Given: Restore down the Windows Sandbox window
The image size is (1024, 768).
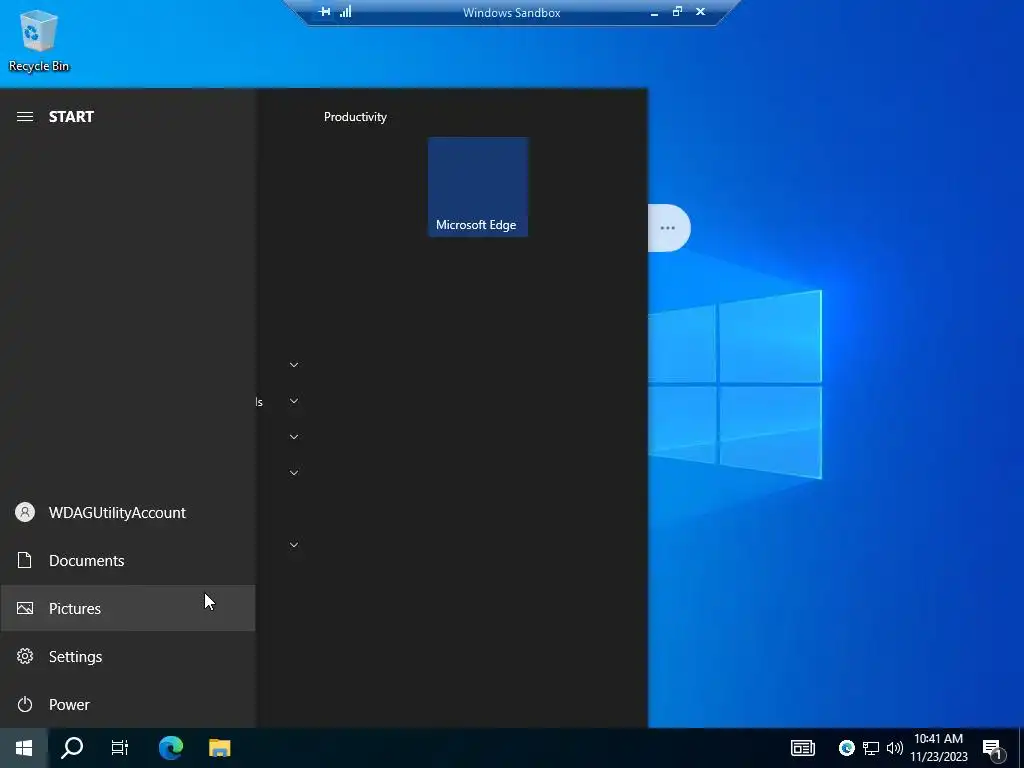Looking at the screenshot, I should (x=677, y=12).
